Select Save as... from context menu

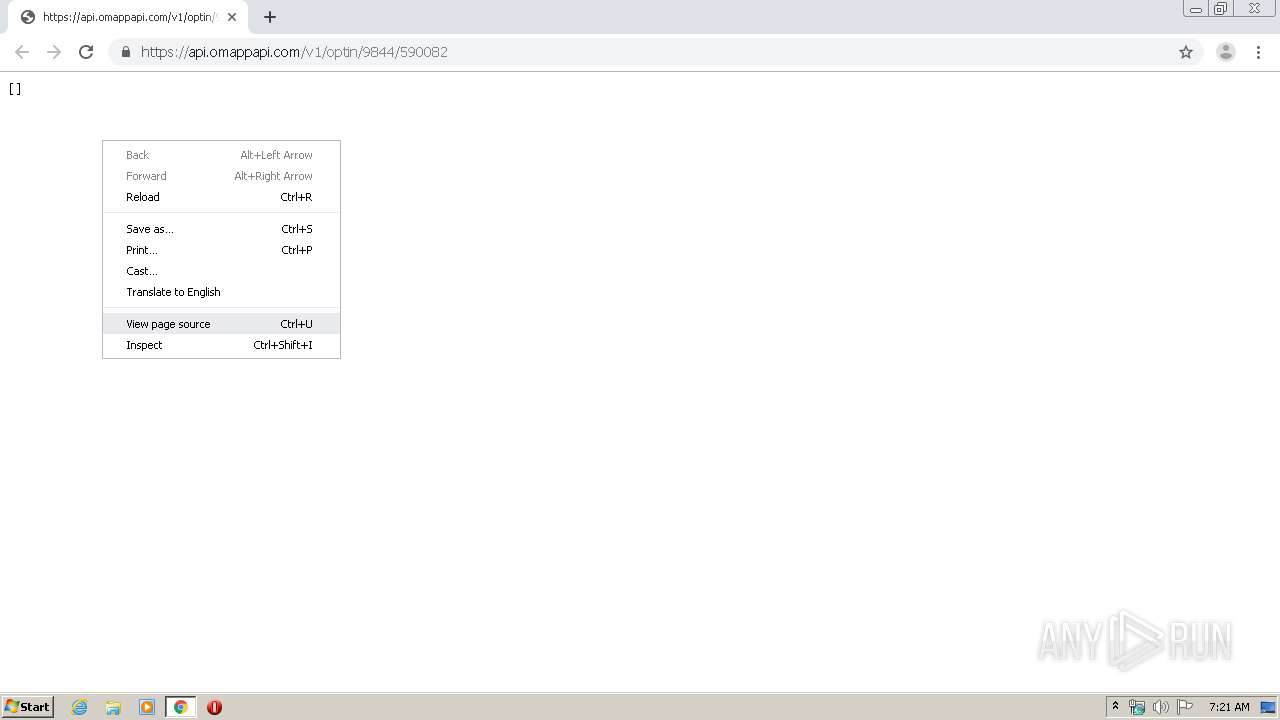coord(221,229)
